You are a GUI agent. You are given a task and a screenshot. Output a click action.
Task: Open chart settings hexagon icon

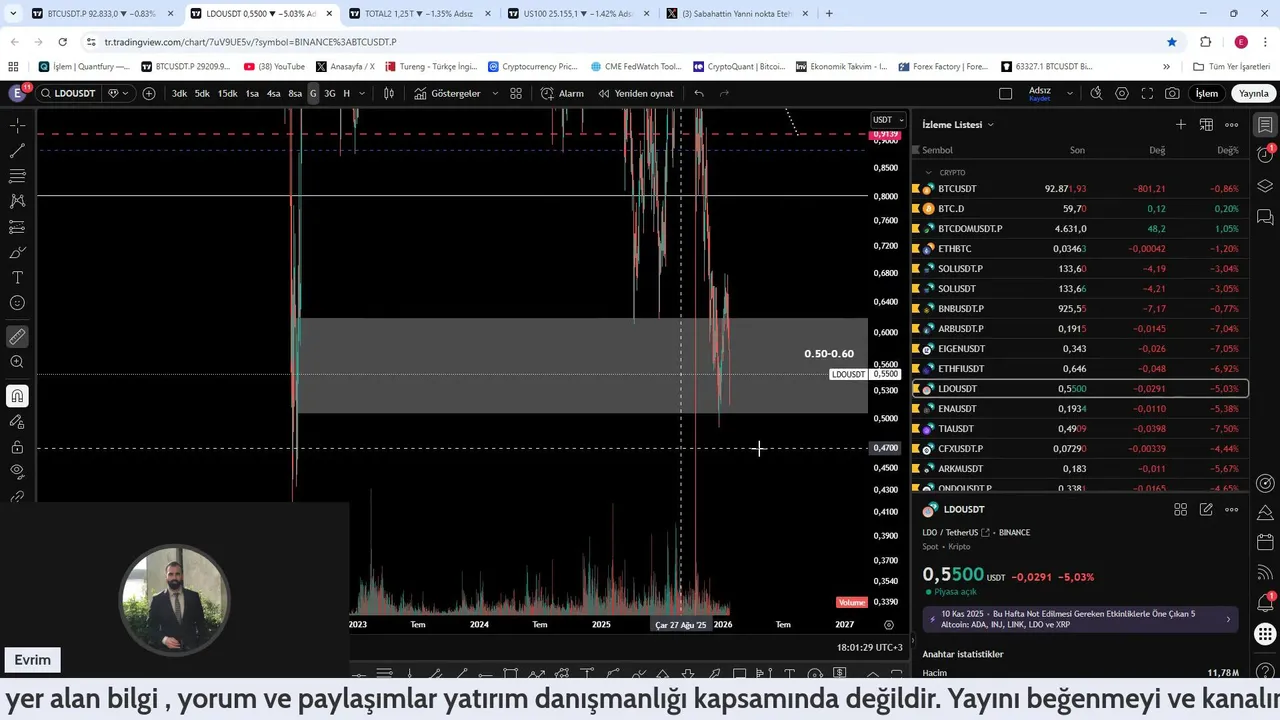coord(1122,93)
